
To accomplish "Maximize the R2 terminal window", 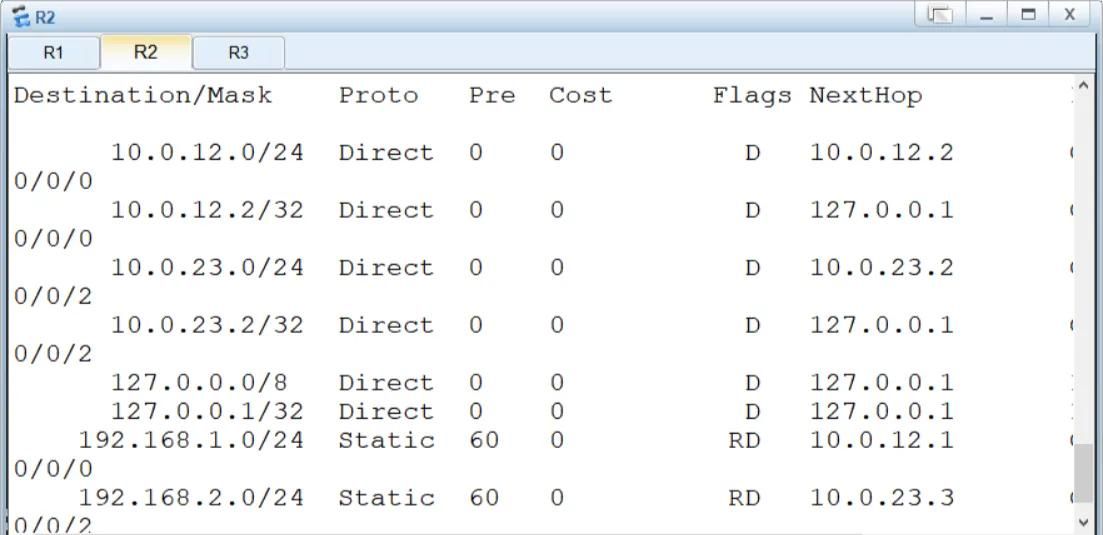I will pos(1027,15).
